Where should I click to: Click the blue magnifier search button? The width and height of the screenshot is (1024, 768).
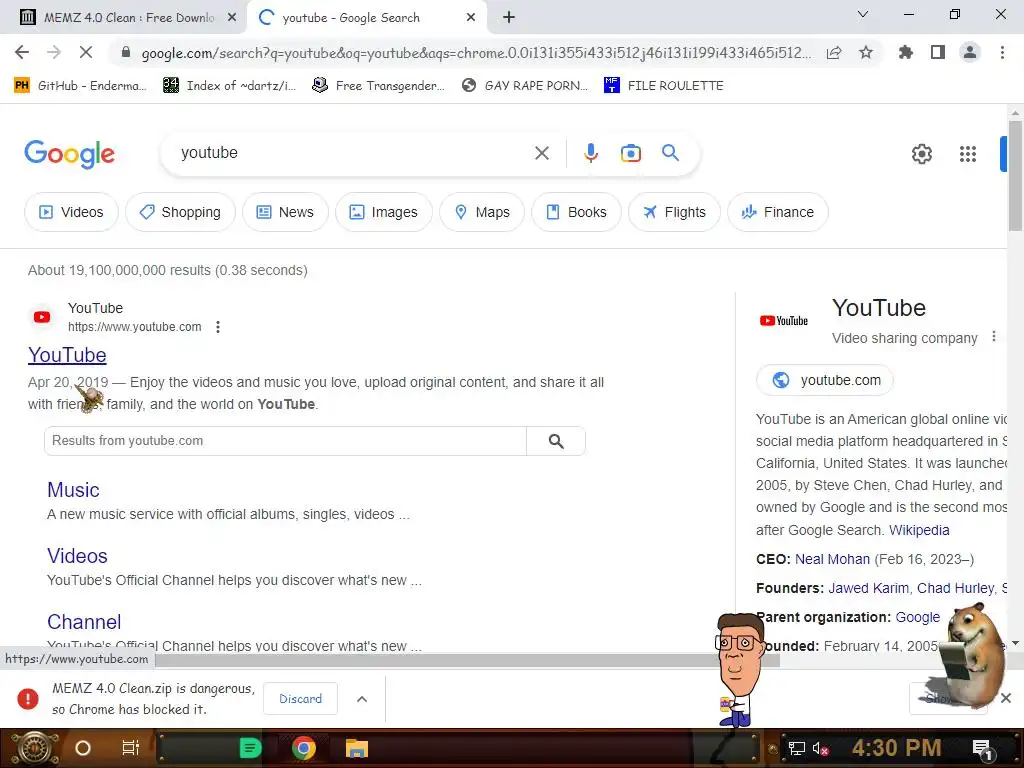tap(670, 153)
